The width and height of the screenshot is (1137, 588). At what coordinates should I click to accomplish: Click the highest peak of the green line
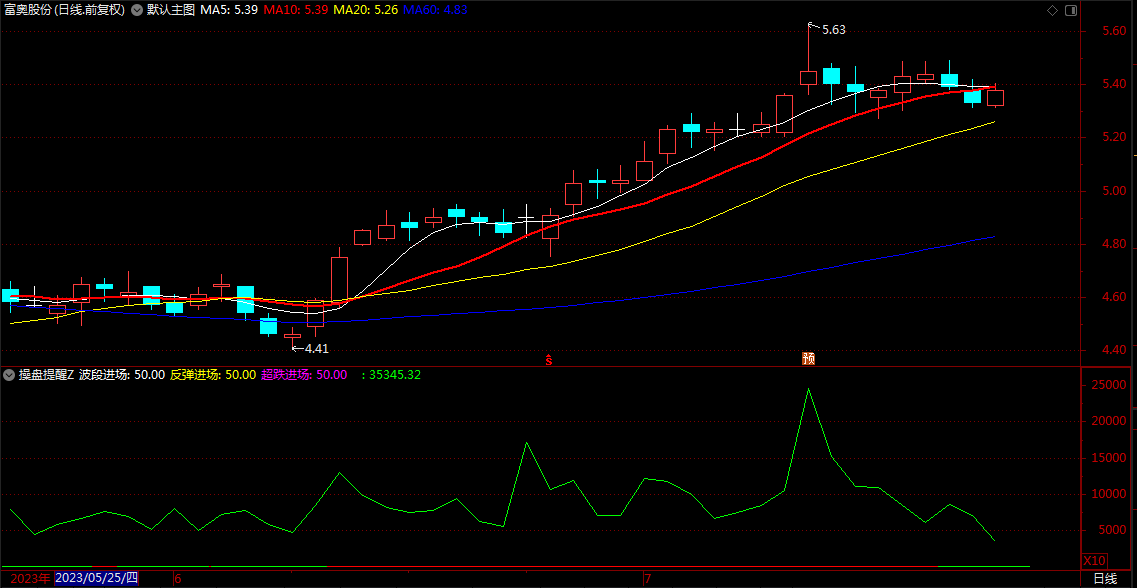pos(809,389)
